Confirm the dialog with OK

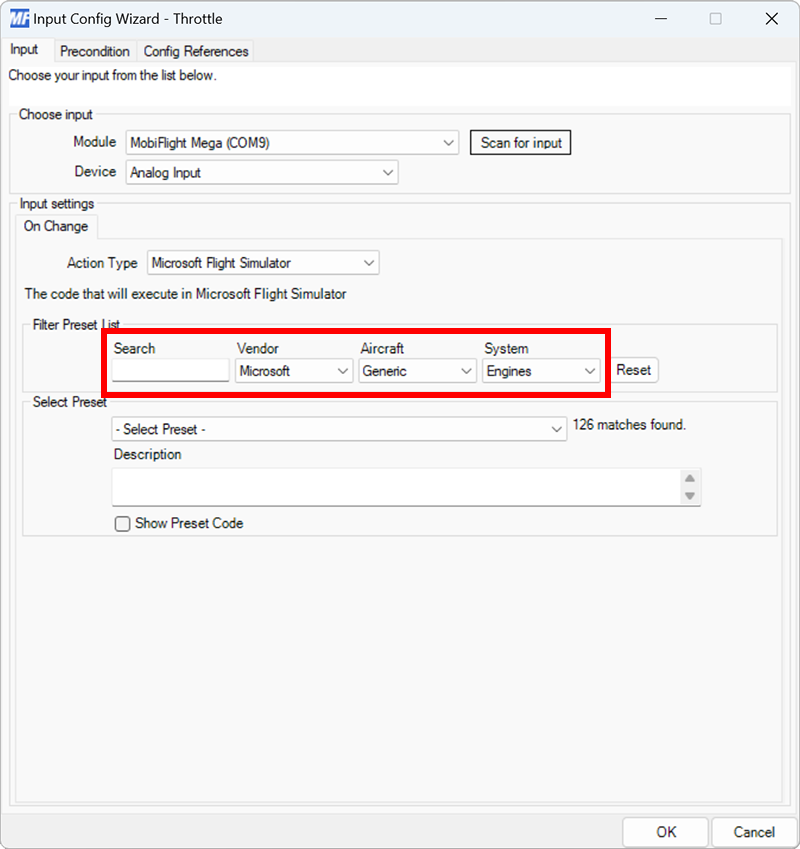(665, 831)
